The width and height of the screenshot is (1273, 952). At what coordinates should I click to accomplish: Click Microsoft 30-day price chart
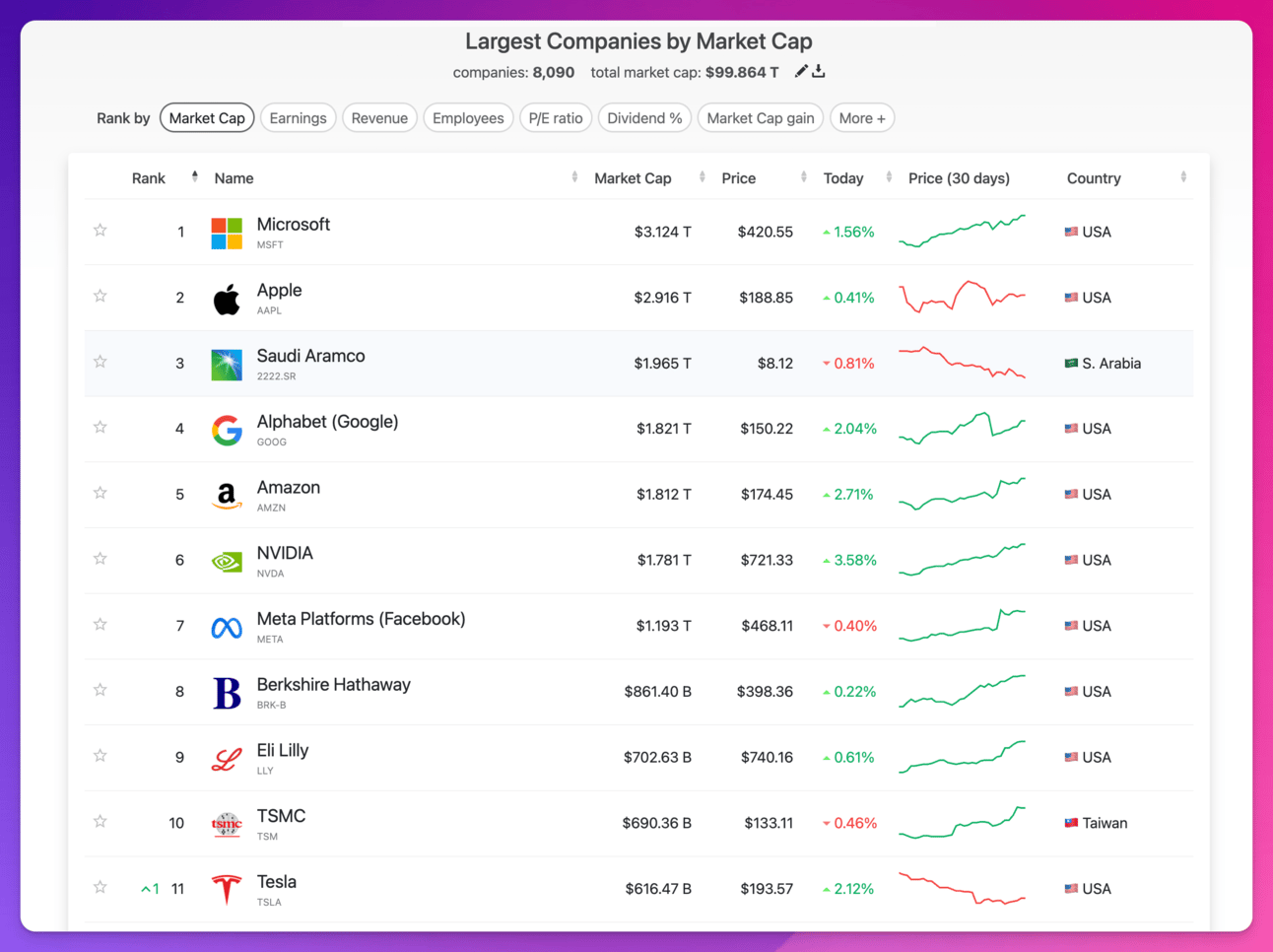pyautogui.click(x=963, y=232)
